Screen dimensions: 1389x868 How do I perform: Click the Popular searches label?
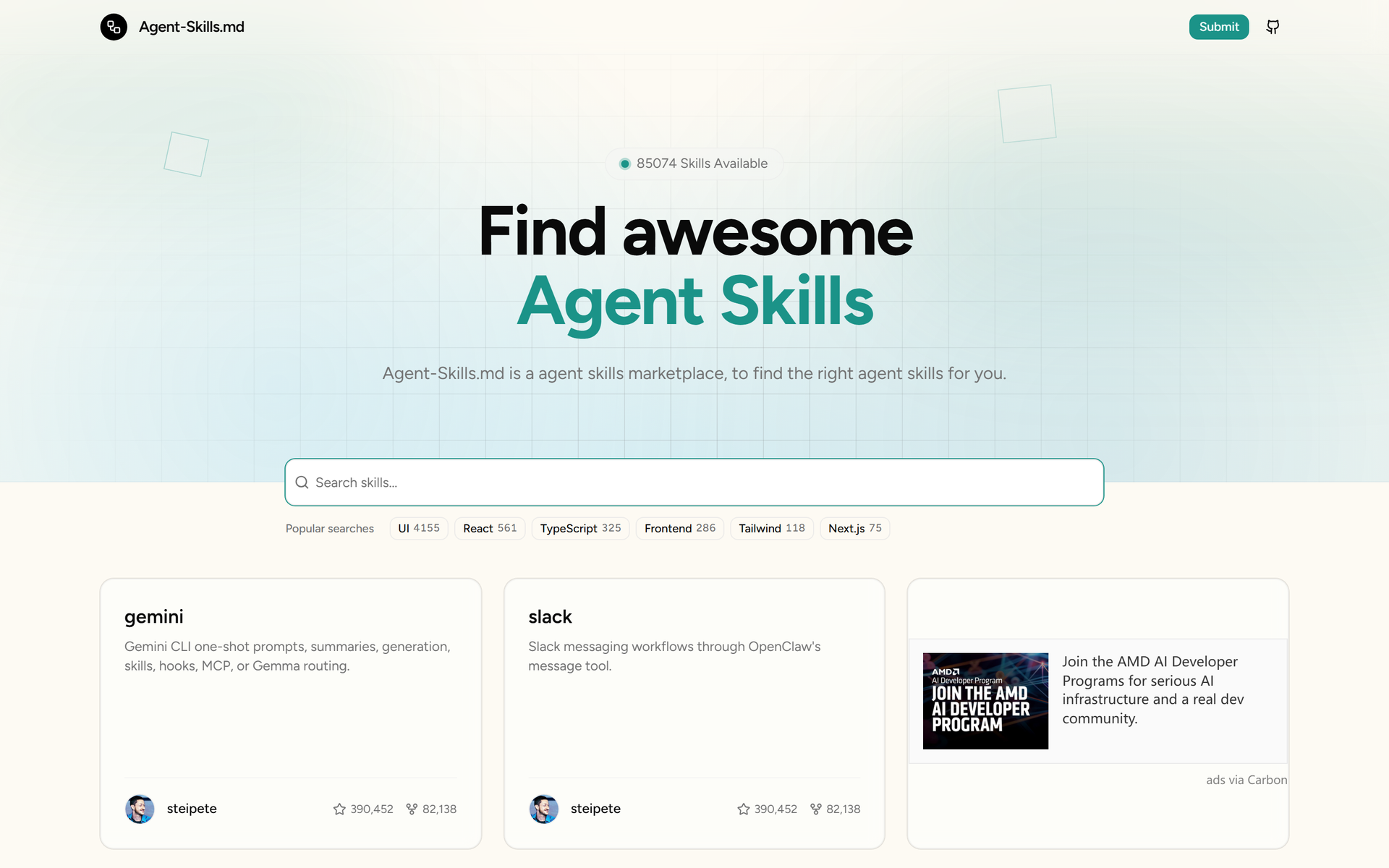click(330, 529)
